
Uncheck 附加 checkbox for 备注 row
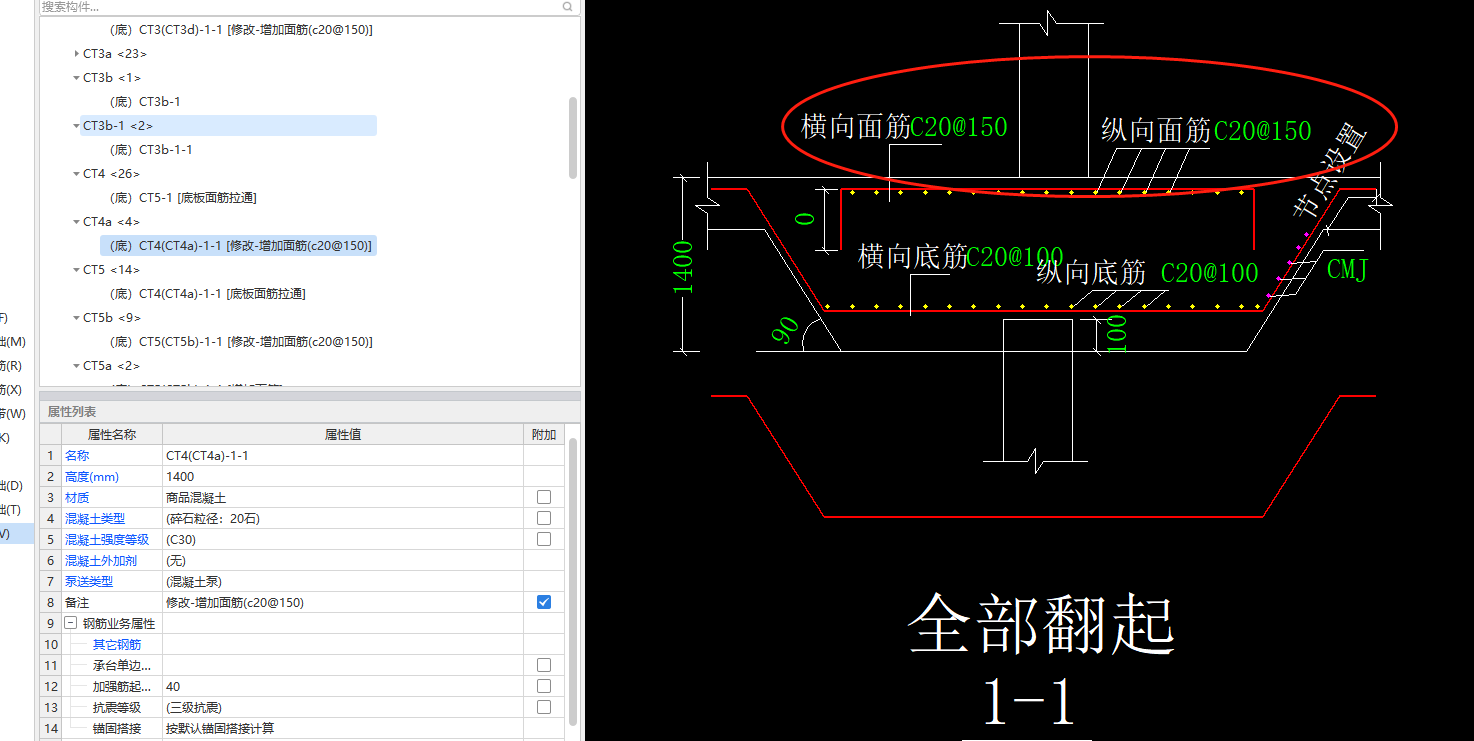(544, 602)
